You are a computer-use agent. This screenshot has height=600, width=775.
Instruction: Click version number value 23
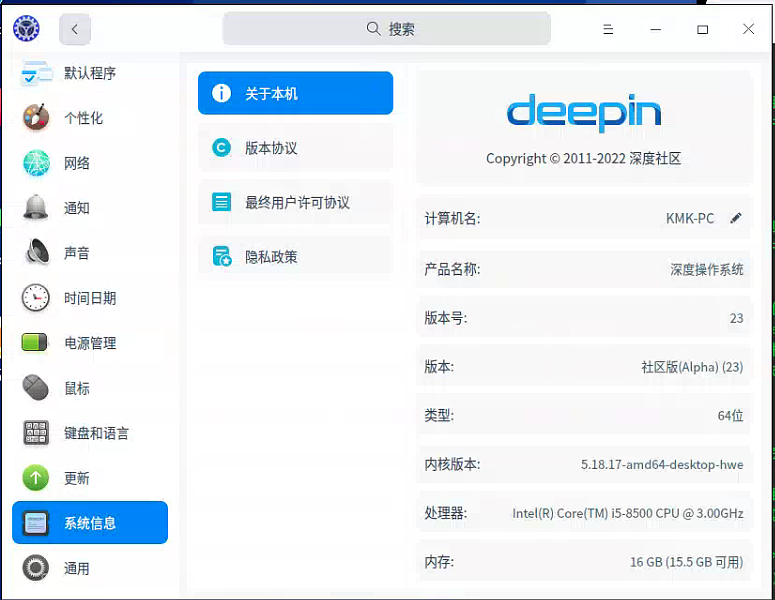(x=736, y=318)
